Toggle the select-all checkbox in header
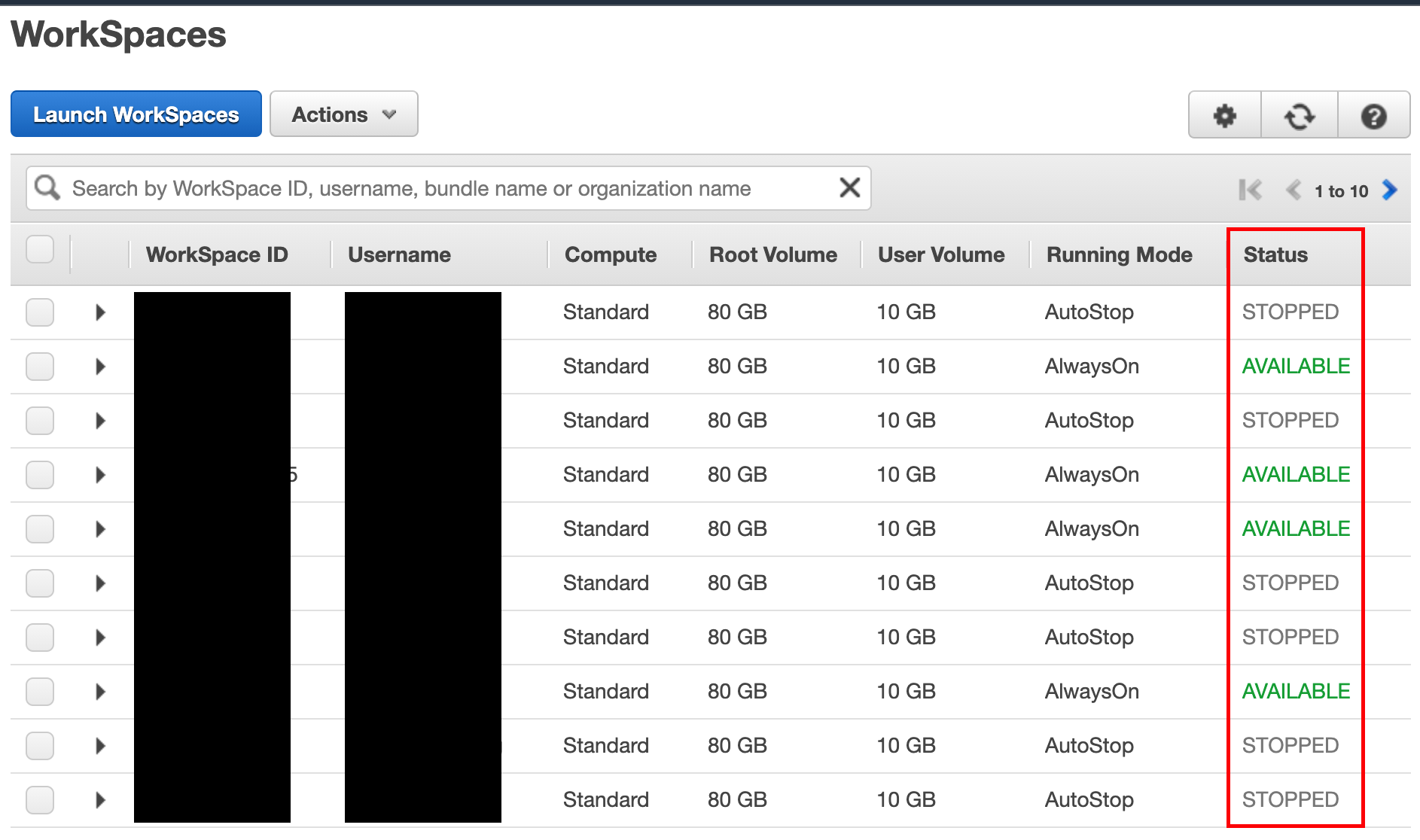The width and height of the screenshot is (1420, 840). (40, 249)
